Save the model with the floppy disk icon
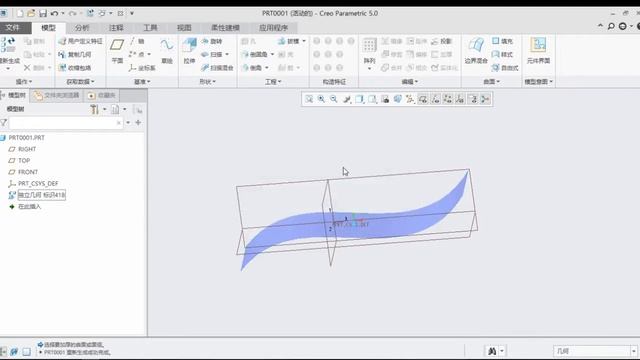This screenshot has height=360, width=640. 43,13
